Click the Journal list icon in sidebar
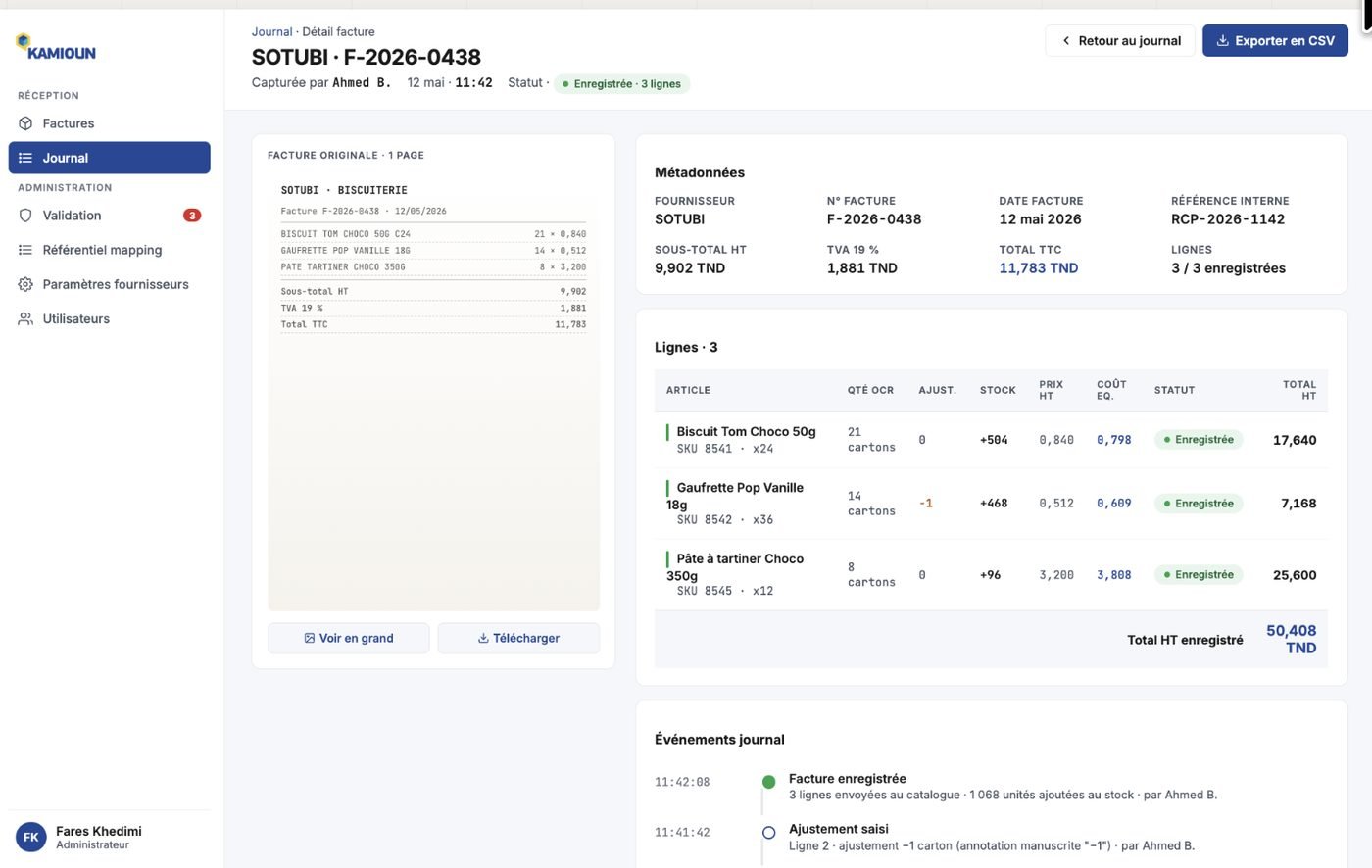This screenshot has width=1372, height=868. point(25,158)
